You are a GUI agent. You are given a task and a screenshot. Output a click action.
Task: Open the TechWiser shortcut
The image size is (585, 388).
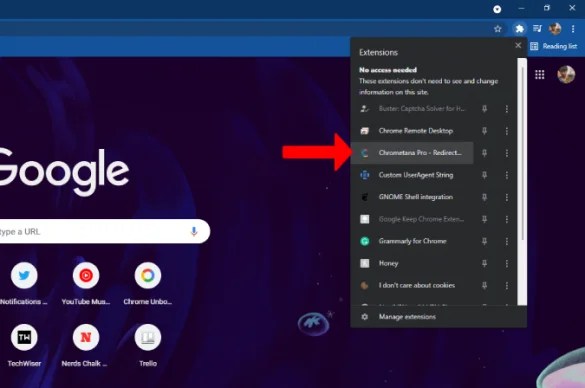pyautogui.click(x=24, y=345)
